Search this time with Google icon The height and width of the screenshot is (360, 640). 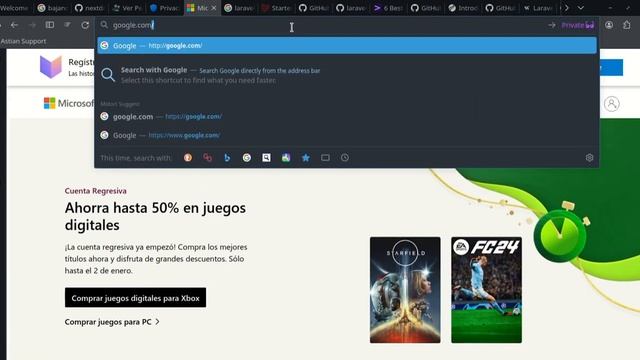(x=247, y=158)
